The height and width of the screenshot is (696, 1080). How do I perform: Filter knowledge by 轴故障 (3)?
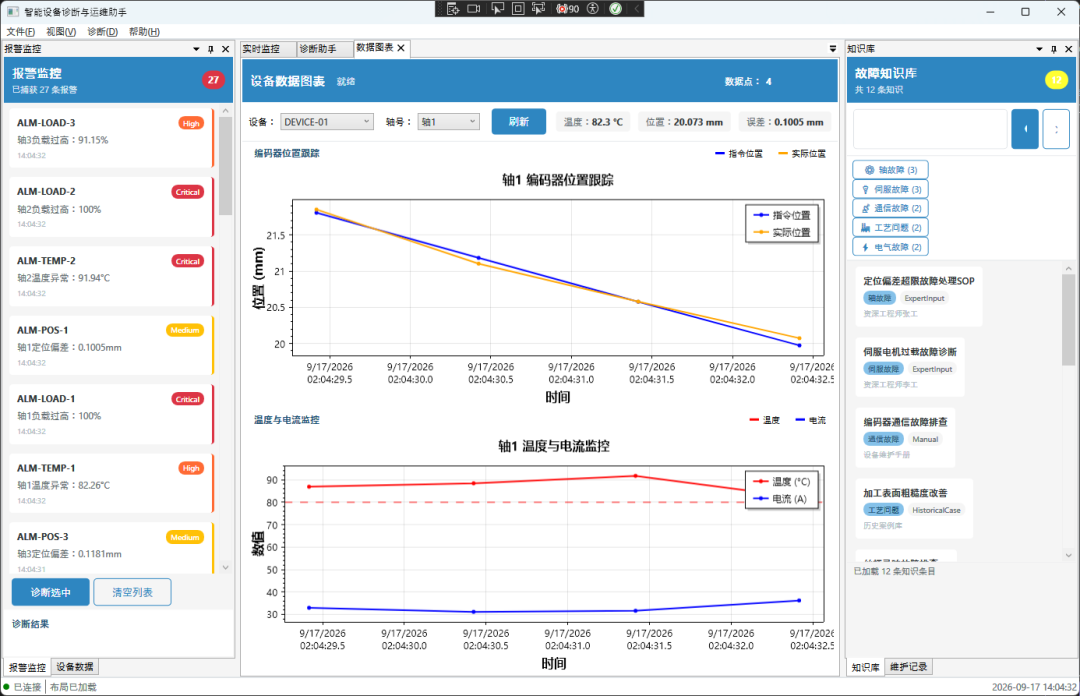pyautogui.click(x=891, y=170)
